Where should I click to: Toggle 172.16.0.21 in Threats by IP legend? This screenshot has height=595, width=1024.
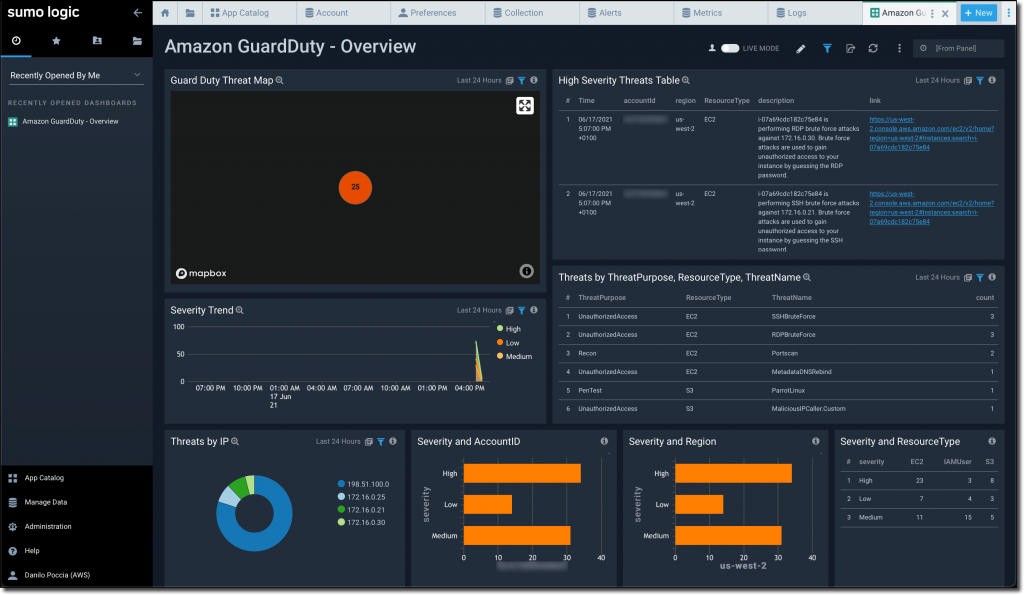click(x=361, y=509)
